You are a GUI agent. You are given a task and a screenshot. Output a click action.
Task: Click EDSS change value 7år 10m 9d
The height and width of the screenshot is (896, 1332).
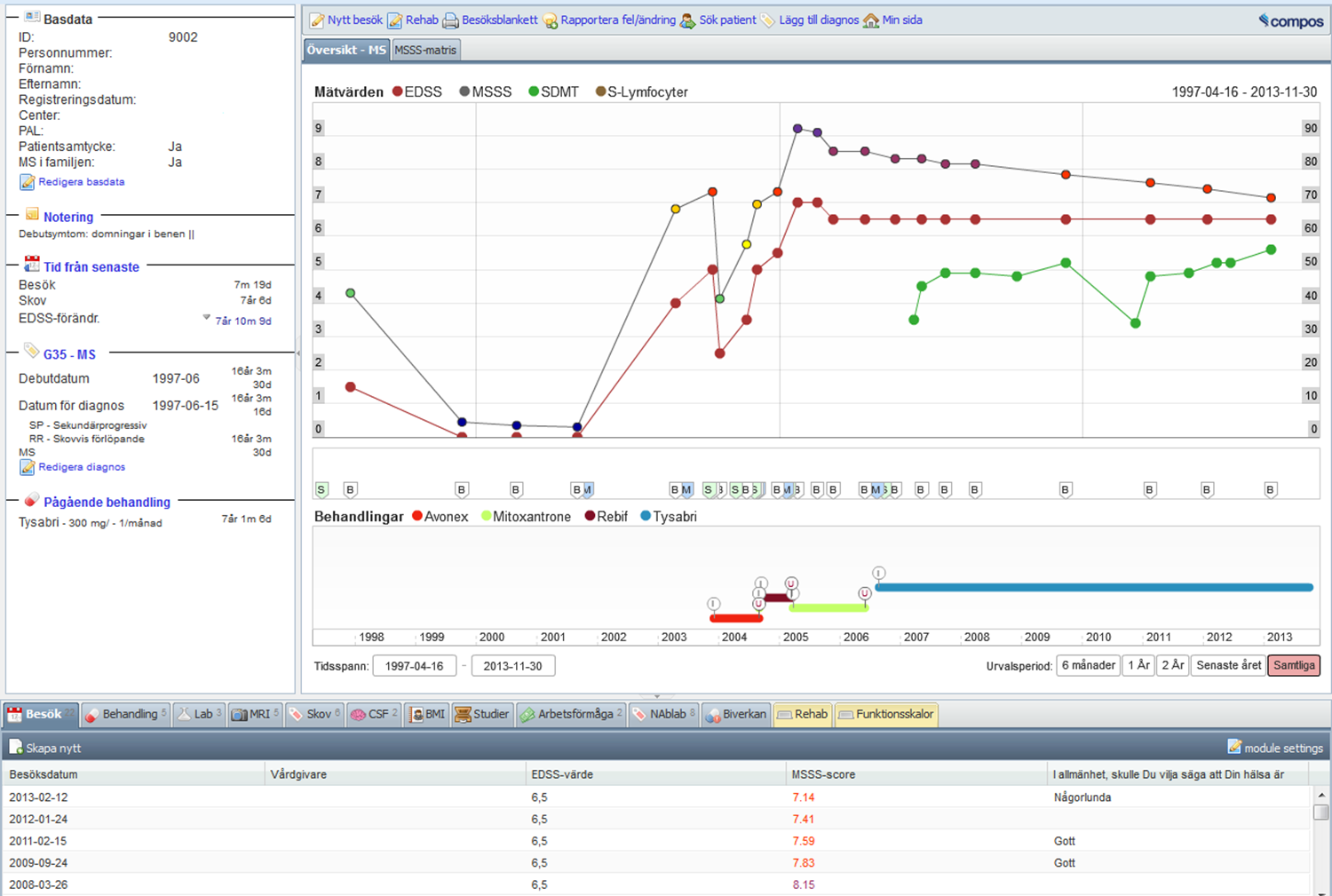pyautogui.click(x=243, y=321)
